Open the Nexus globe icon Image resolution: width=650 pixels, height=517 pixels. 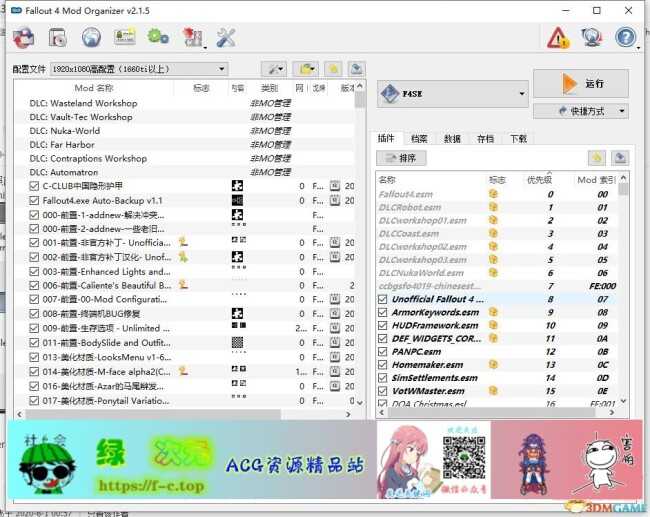point(91,38)
